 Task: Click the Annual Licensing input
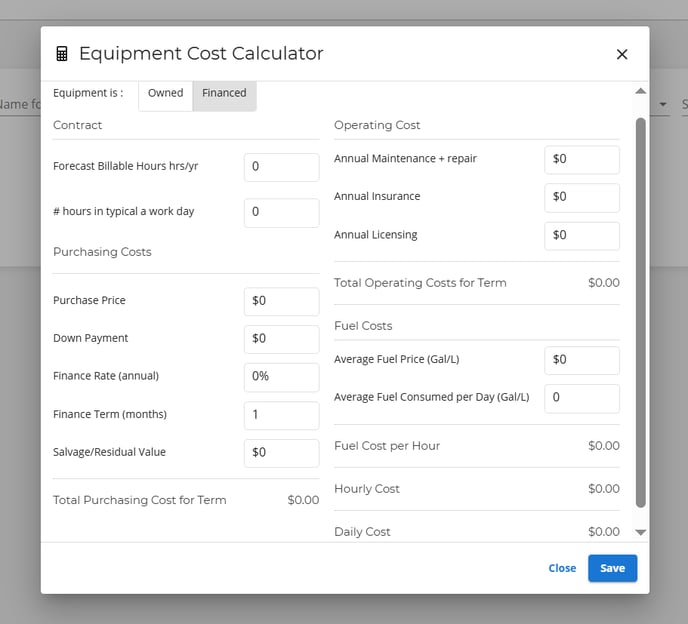pyautogui.click(x=582, y=236)
